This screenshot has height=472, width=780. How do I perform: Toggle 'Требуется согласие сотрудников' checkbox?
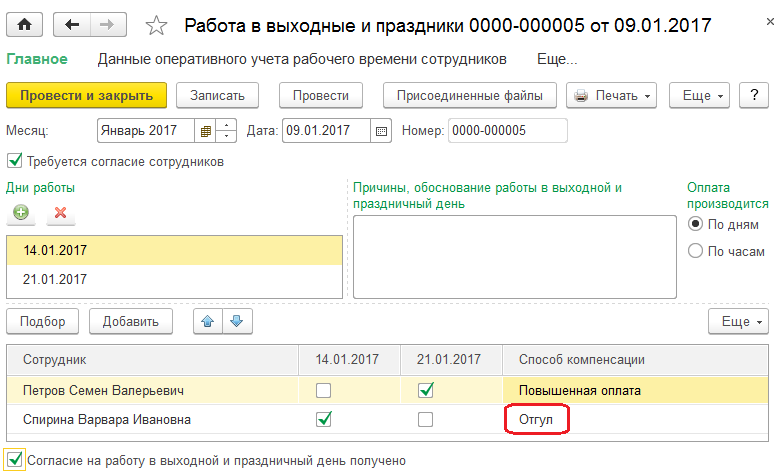(x=14, y=161)
